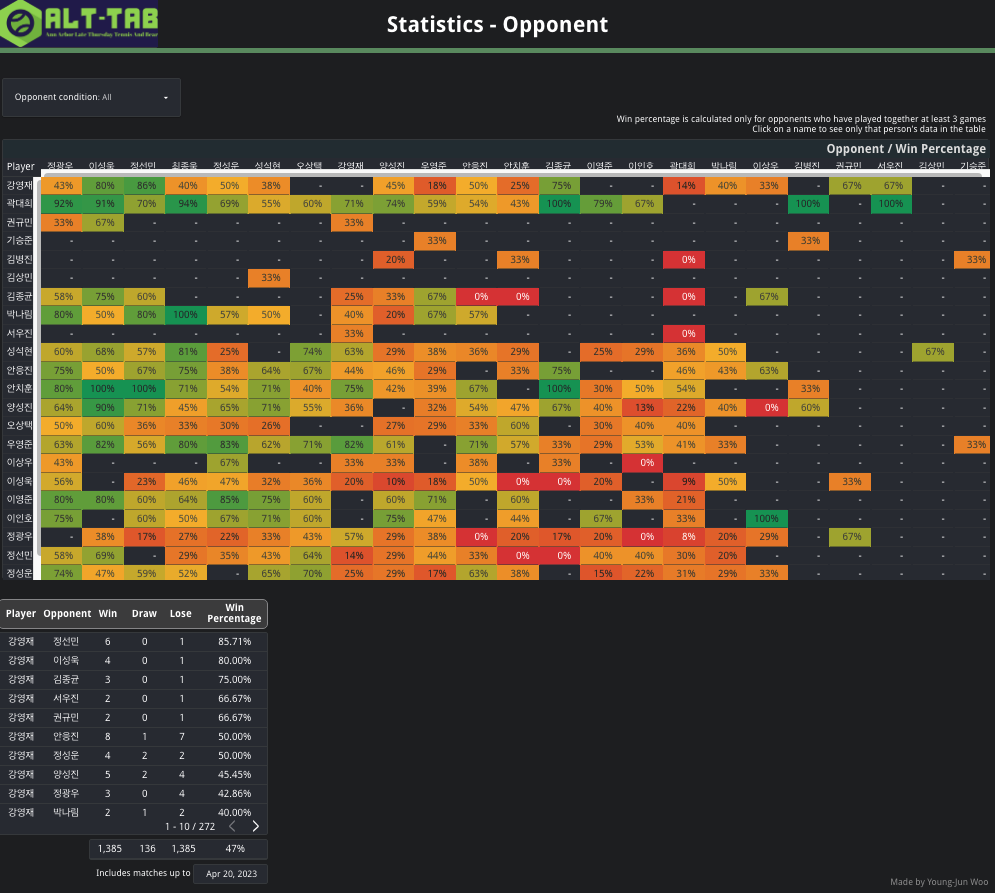Viewport: 995px width, 893px height.
Task: Click the Player header above heatmap rows
Action: (20, 167)
